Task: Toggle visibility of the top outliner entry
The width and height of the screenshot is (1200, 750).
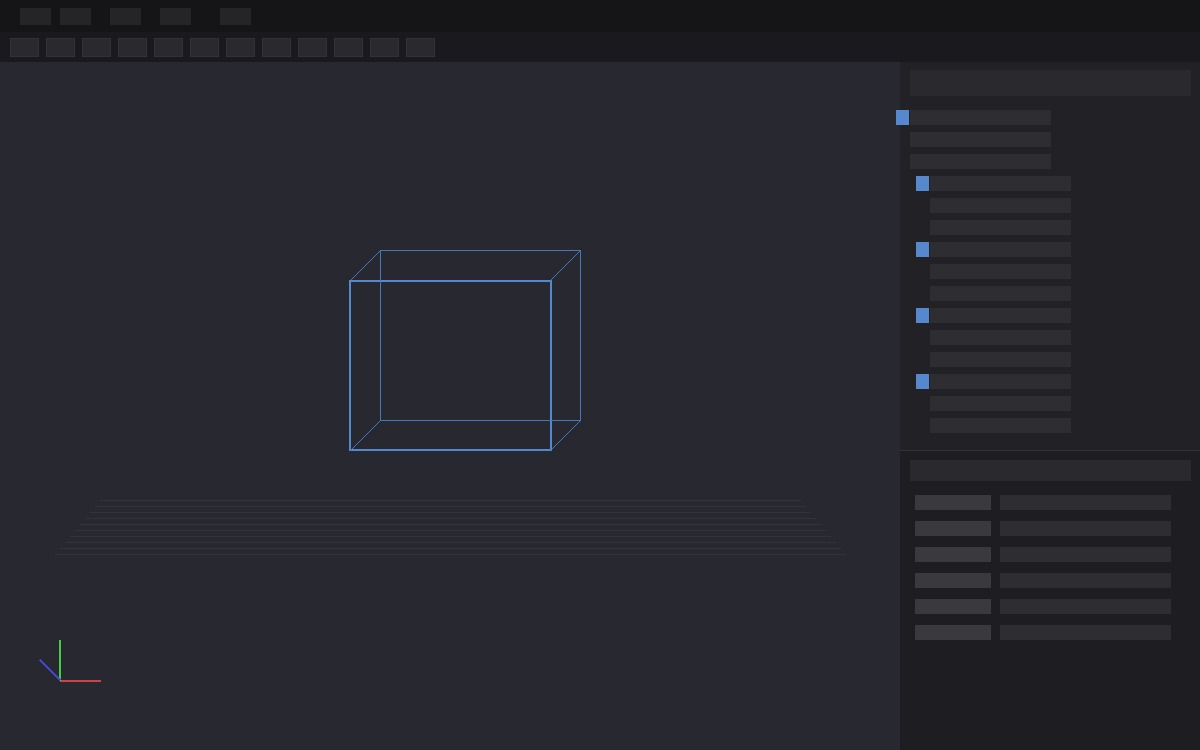Action: (902, 118)
